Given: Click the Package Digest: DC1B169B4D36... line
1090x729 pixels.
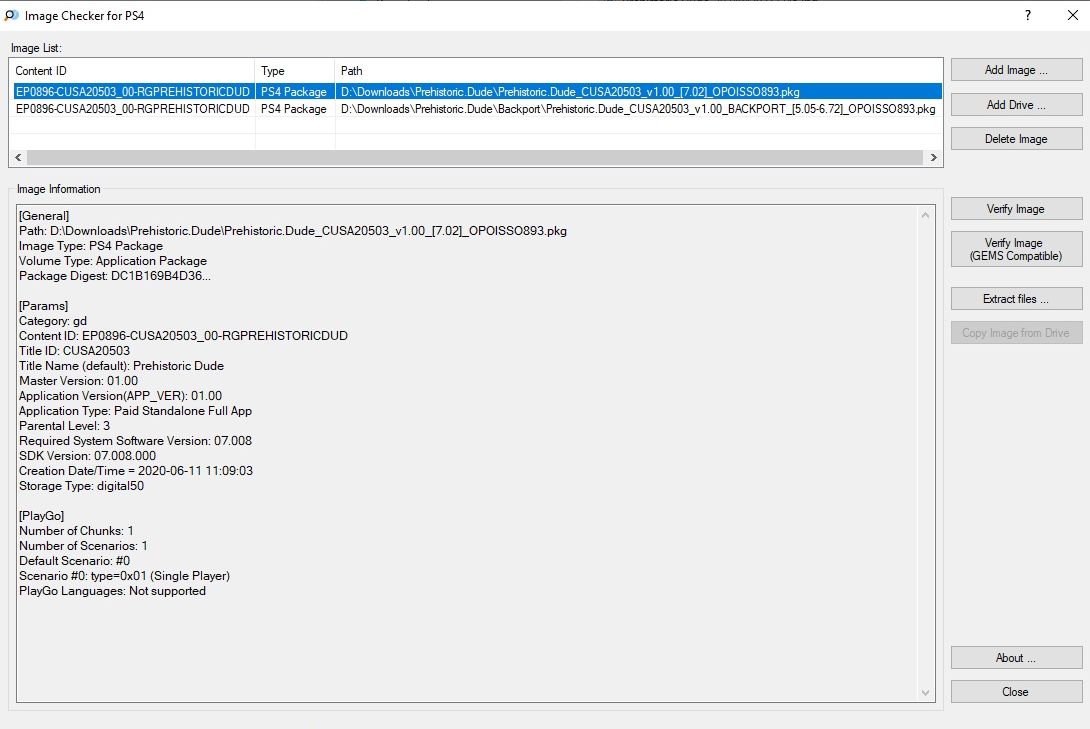Looking at the screenshot, I should pos(115,276).
